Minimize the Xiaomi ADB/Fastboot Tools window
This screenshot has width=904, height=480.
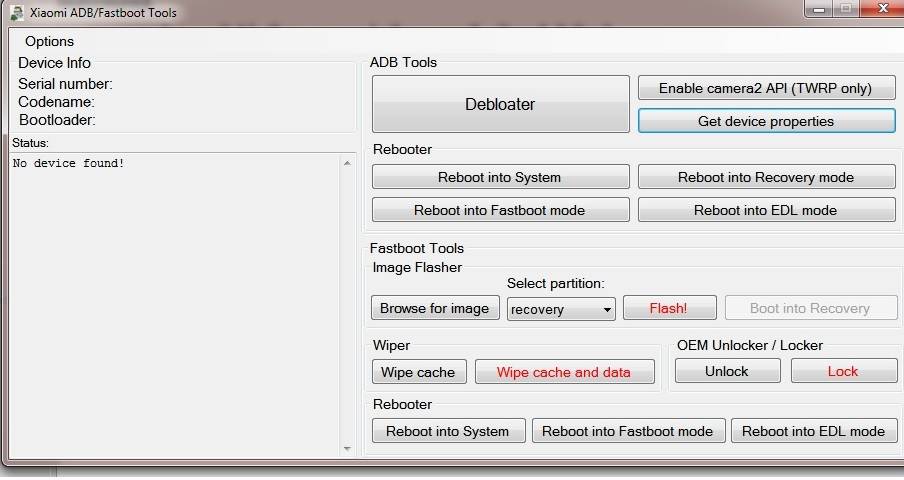(x=818, y=9)
